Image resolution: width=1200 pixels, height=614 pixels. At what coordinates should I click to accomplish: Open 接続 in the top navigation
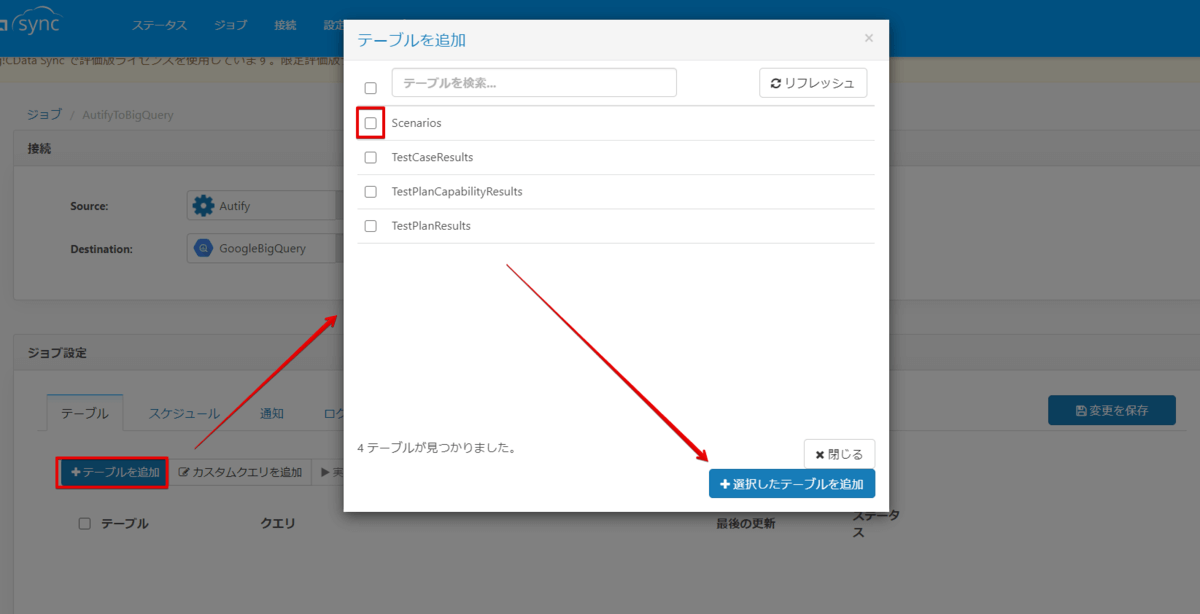click(285, 25)
